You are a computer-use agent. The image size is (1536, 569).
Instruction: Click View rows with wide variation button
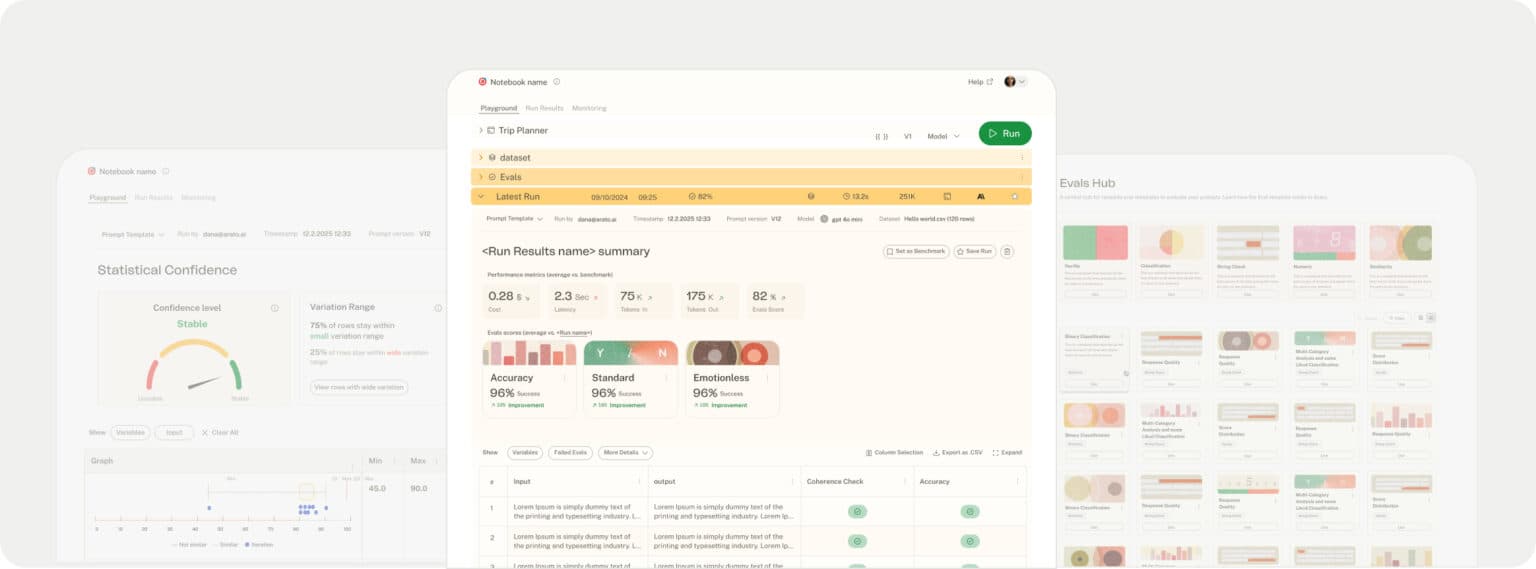359,387
